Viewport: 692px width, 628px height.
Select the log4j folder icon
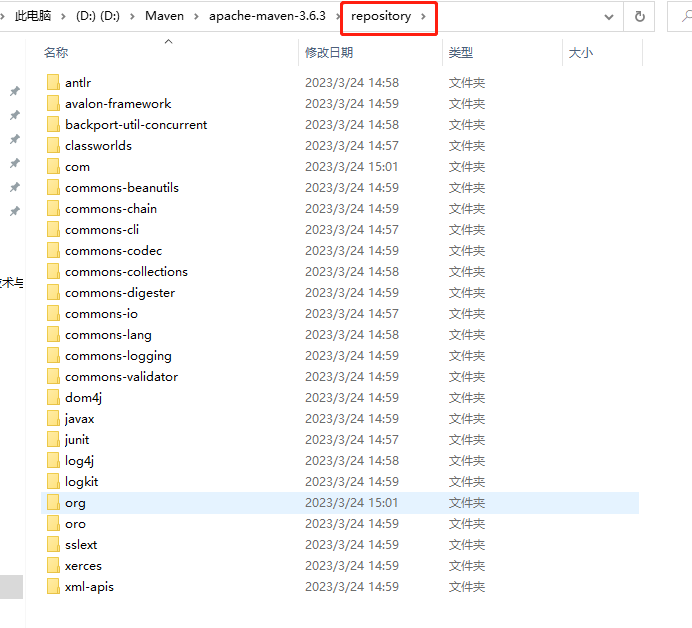(53, 460)
